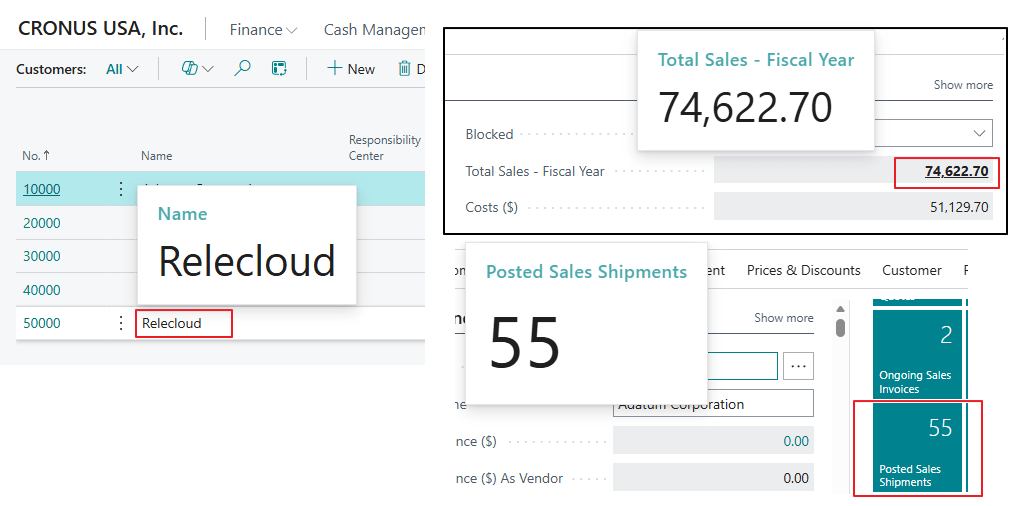This screenshot has width=1009, height=506.
Task: Click the ellipsis lookup button beside field
Action: [798, 366]
